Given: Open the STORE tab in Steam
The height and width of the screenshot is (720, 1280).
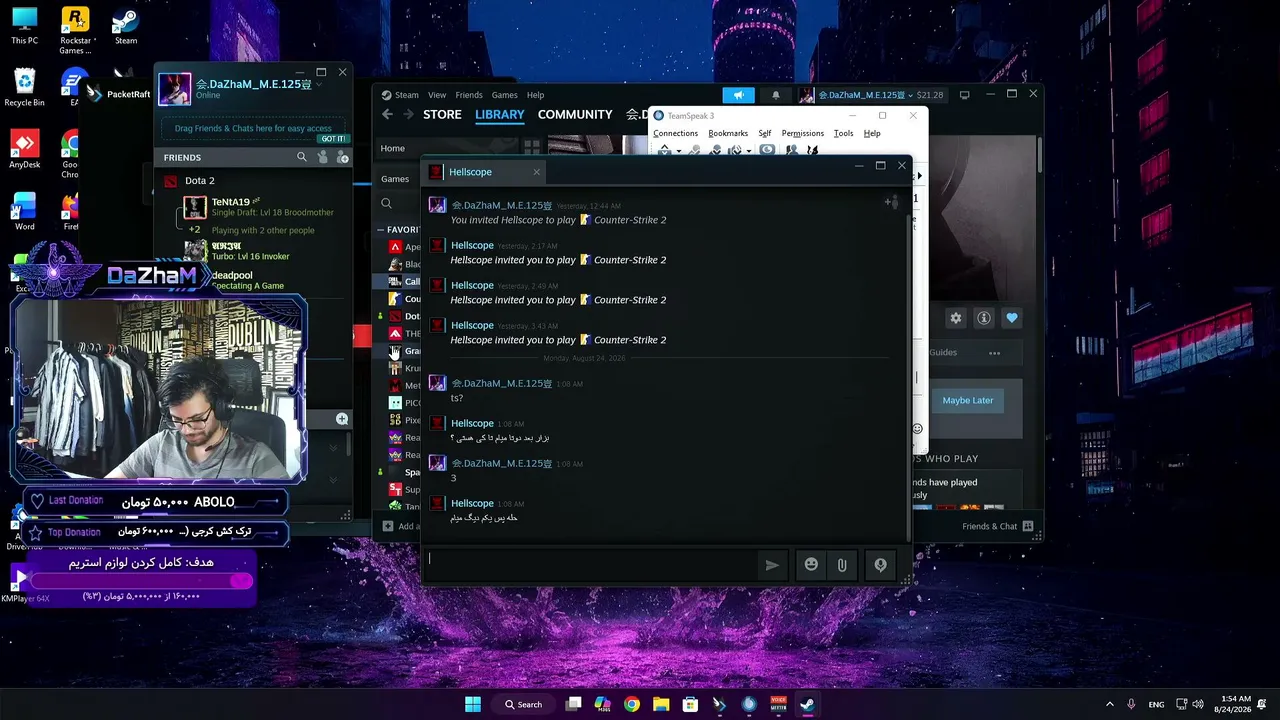Looking at the screenshot, I should (442, 115).
